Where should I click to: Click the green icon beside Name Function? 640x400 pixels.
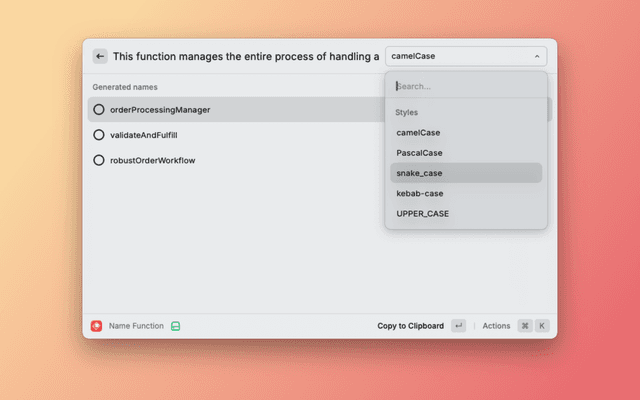(x=175, y=326)
